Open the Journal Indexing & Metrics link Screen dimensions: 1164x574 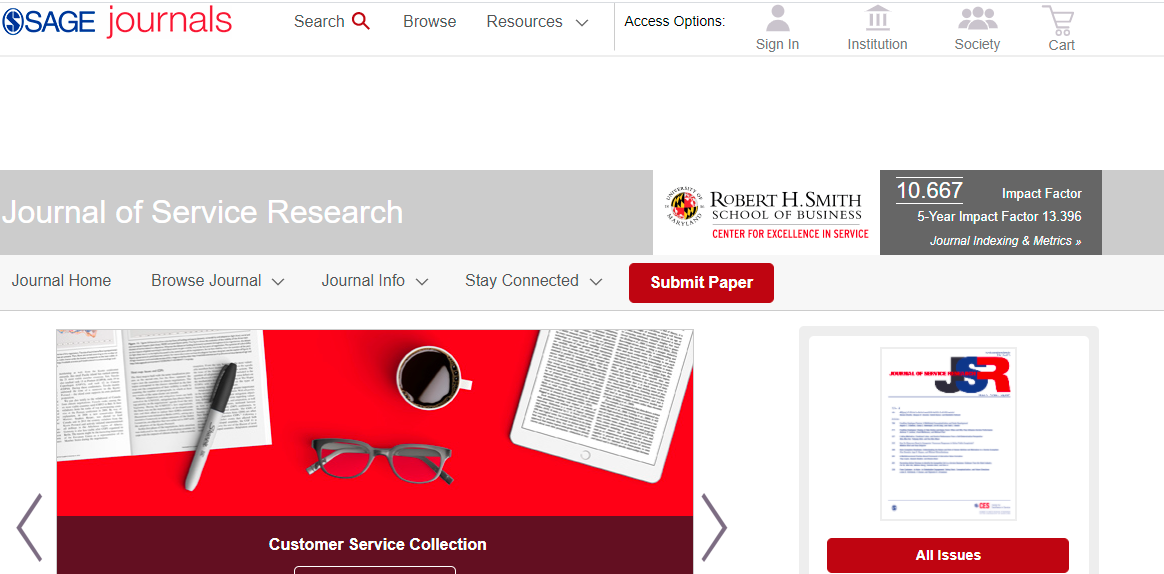click(x=1005, y=241)
